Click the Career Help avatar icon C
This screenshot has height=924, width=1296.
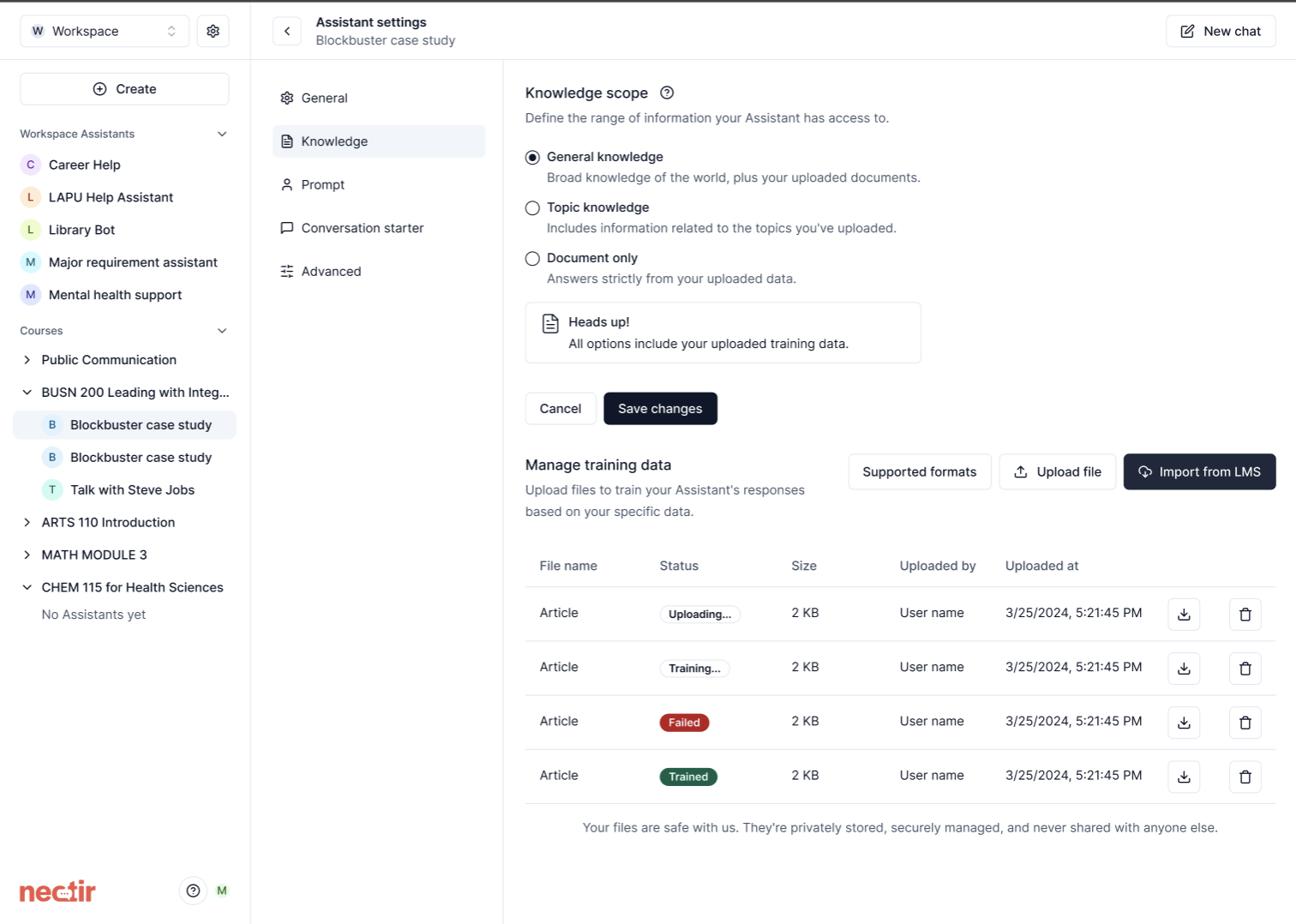point(31,165)
